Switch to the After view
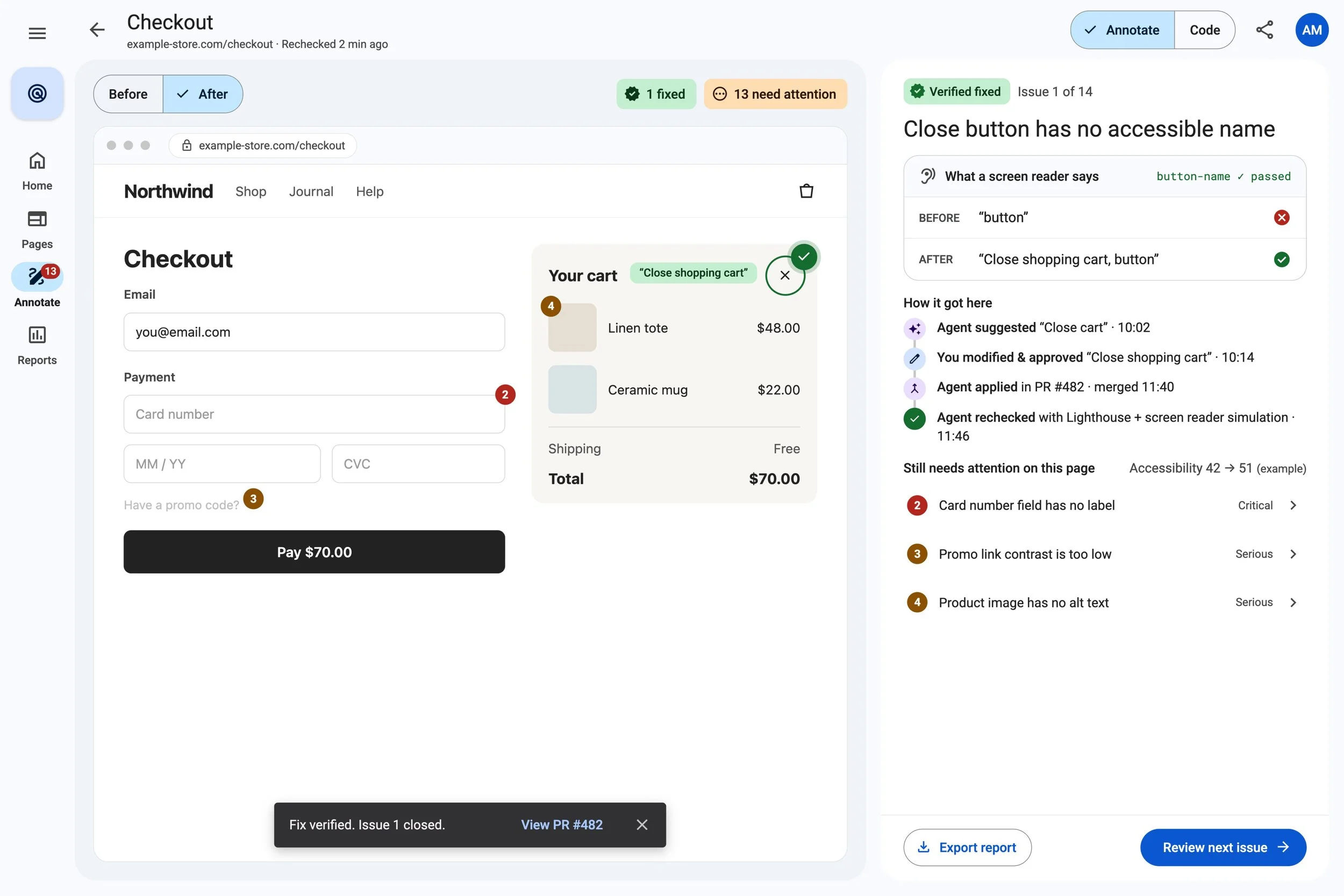Viewport: 1344px width, 896px height. tap(202, 94)
